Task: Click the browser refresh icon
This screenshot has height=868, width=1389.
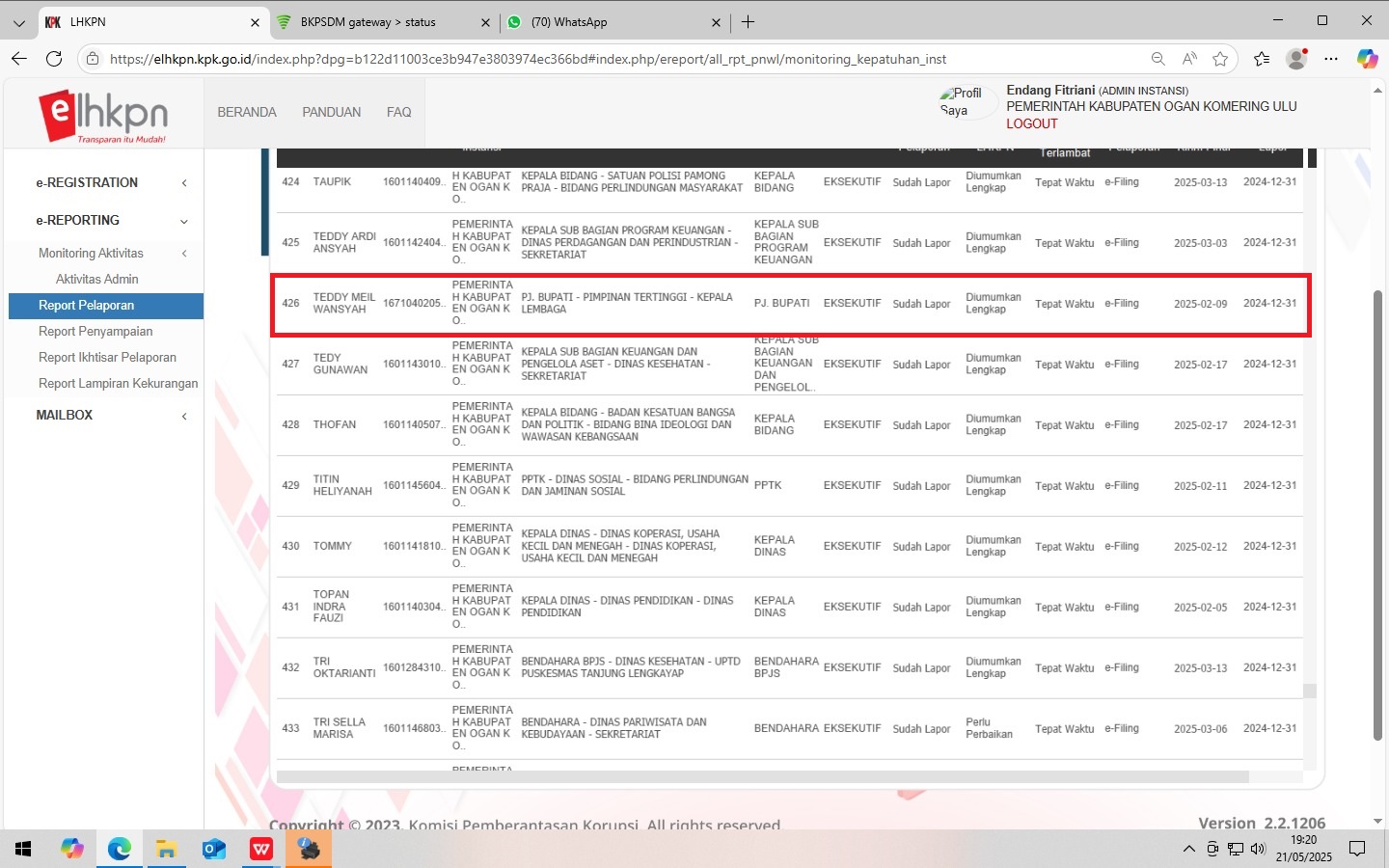Action: click(54, 59)
